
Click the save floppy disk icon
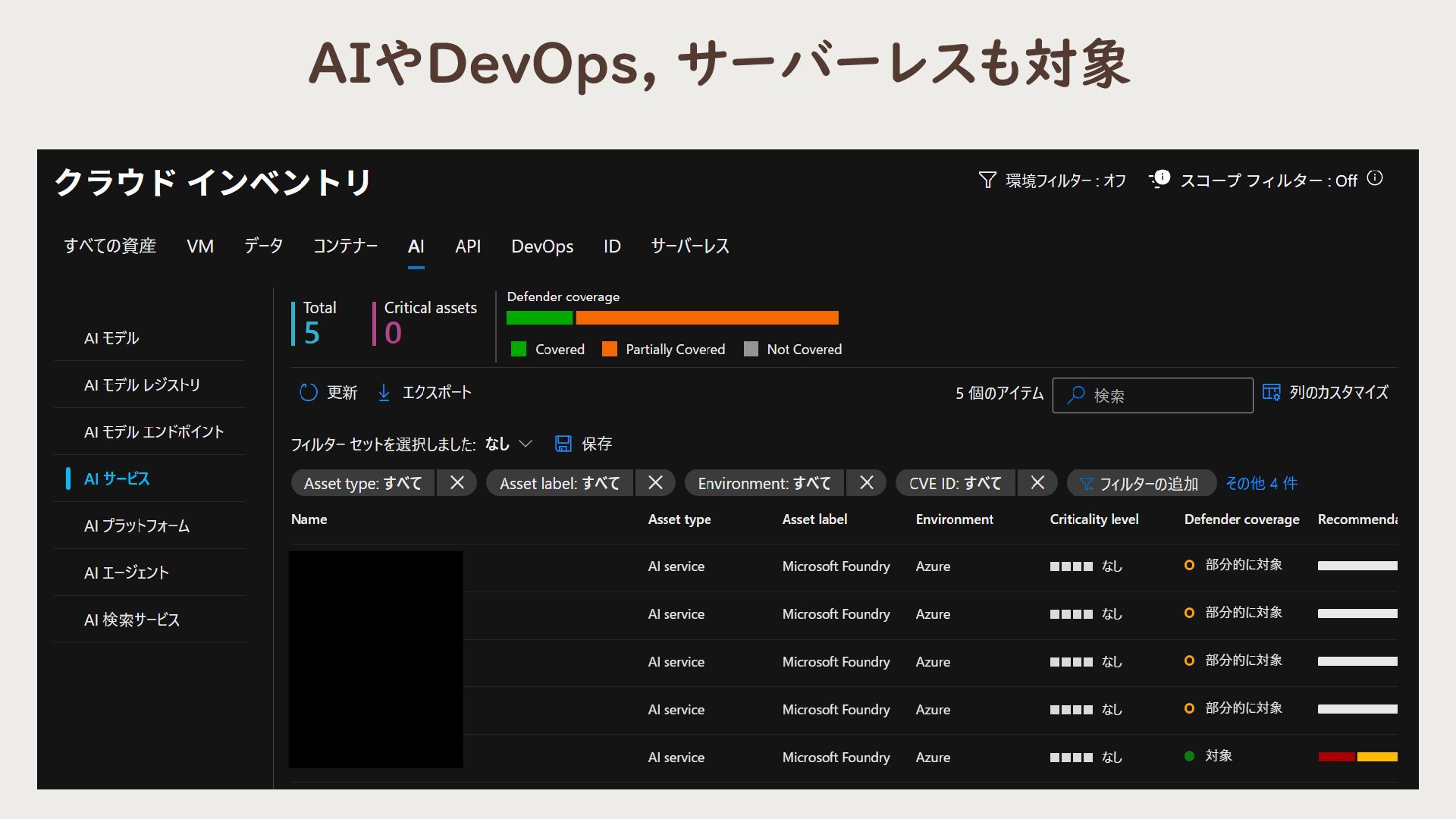(x=563, y=444)
